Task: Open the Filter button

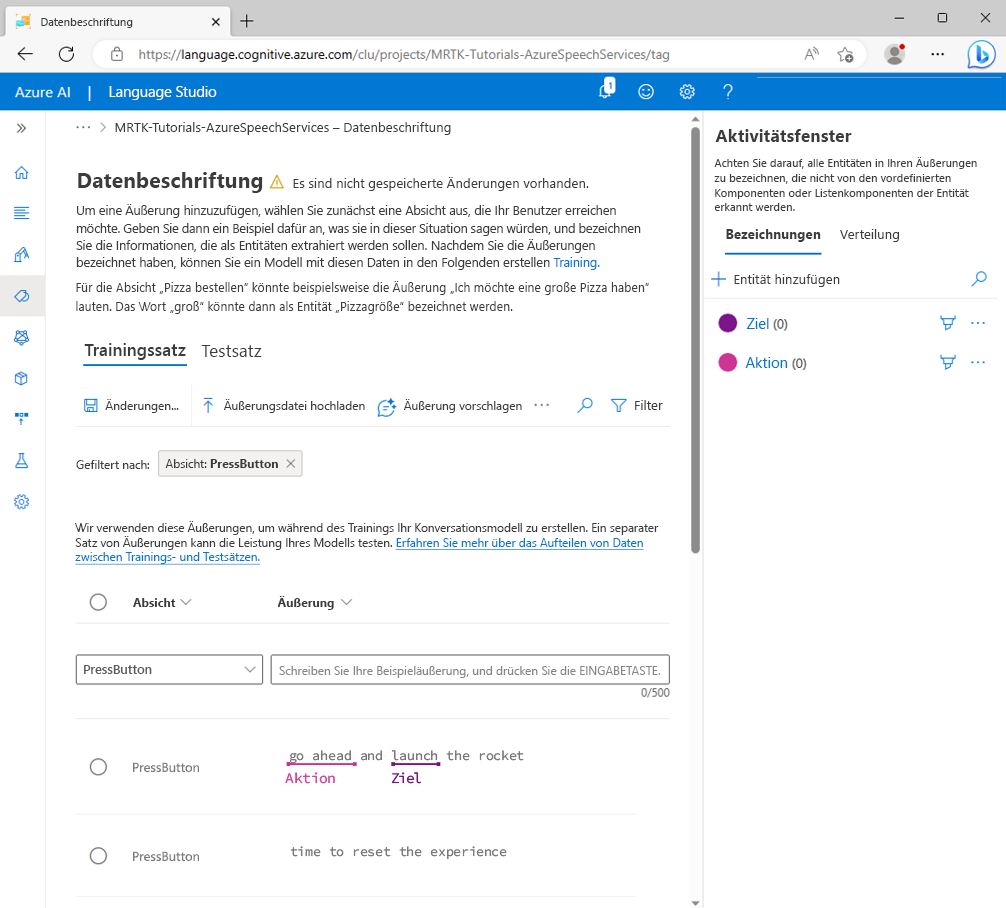Action: point(637,406)
